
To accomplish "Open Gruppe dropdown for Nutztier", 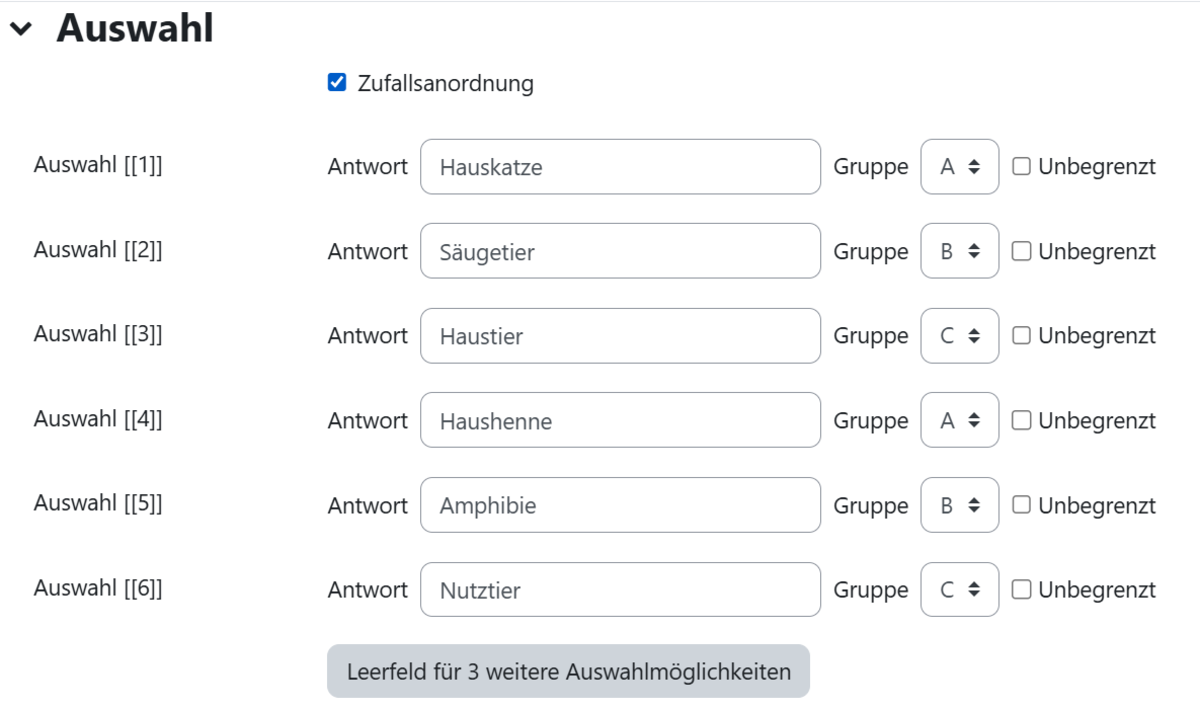I will coord(959,590).
